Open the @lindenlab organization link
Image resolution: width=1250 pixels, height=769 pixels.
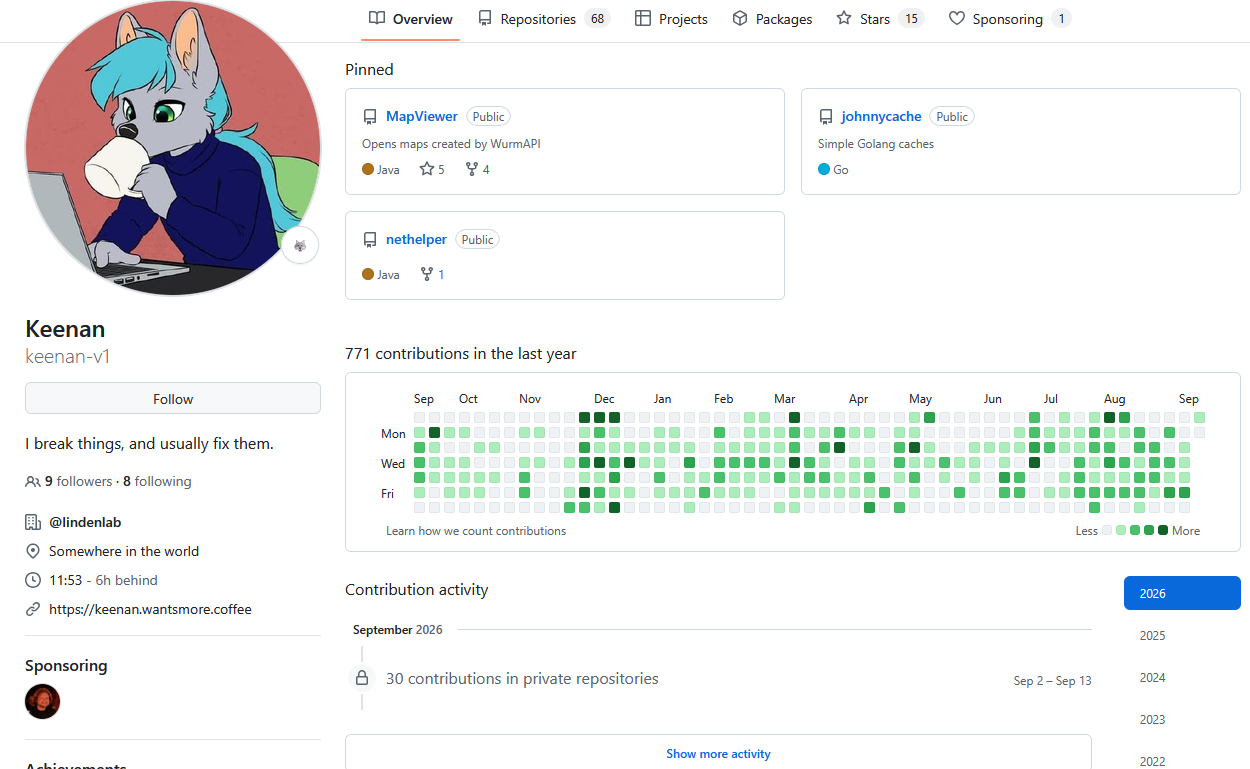[x=85, y=522]
